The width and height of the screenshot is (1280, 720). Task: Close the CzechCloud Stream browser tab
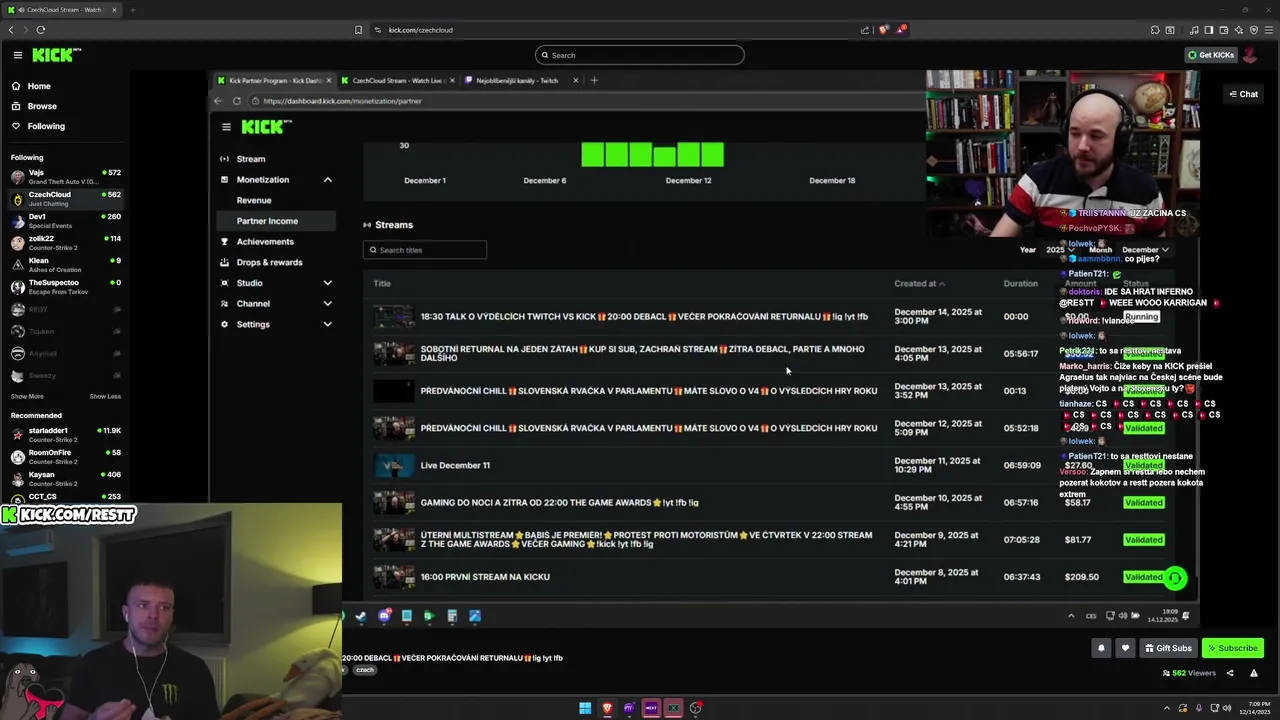pos(115,10)
